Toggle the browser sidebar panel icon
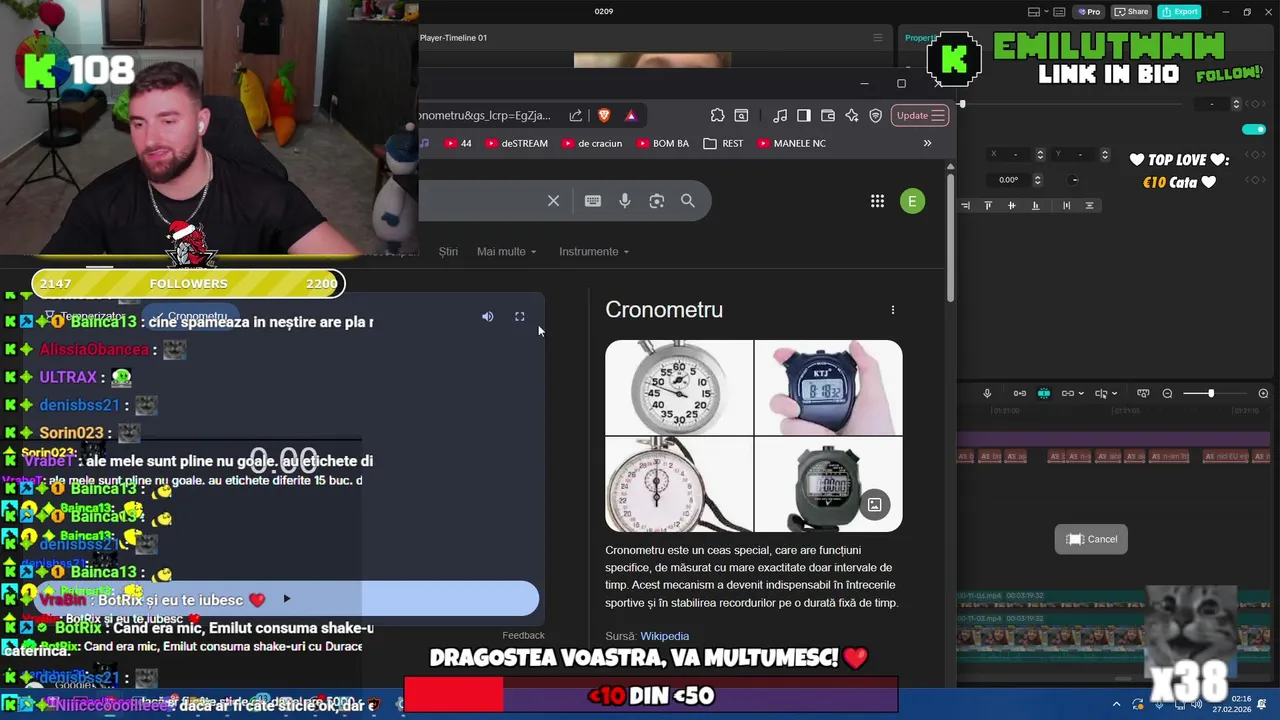The height and width of the screenshot is (720, 1280). coord(804,116)
